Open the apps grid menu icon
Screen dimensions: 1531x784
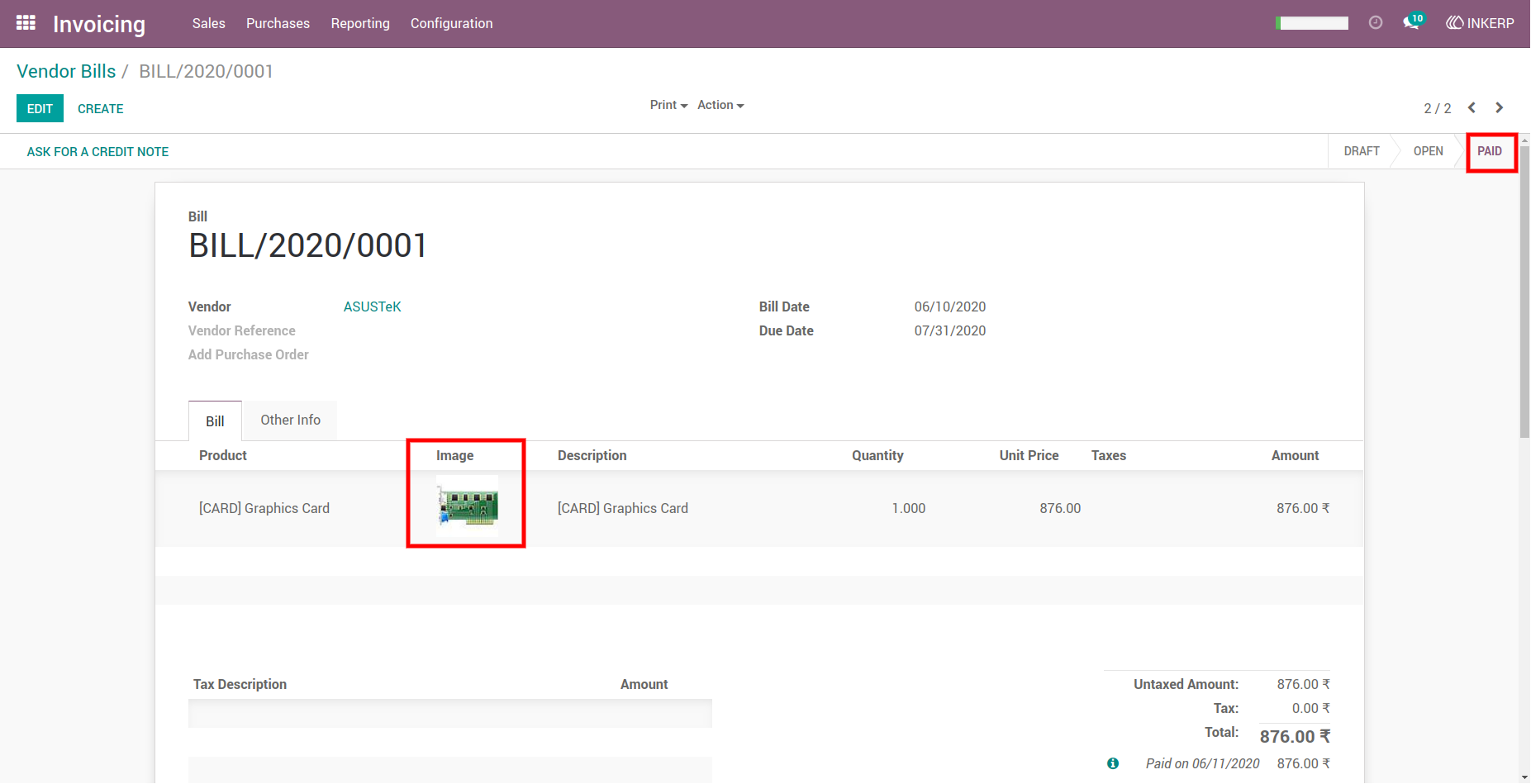[26, 23]
